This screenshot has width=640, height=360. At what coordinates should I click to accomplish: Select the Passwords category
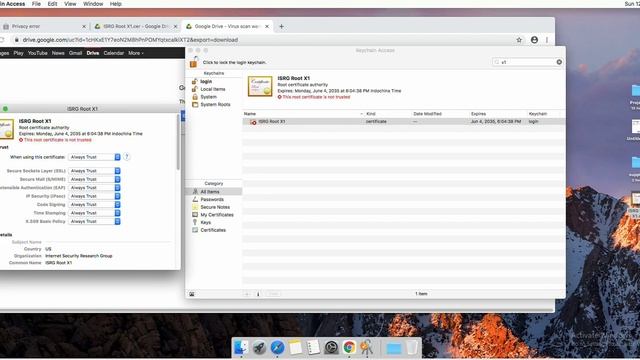pos(212,199)
